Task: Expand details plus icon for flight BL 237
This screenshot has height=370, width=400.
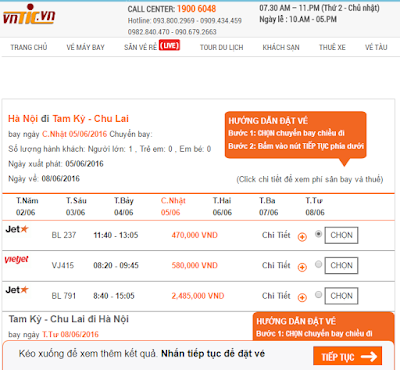Action: tap(302, 237)
